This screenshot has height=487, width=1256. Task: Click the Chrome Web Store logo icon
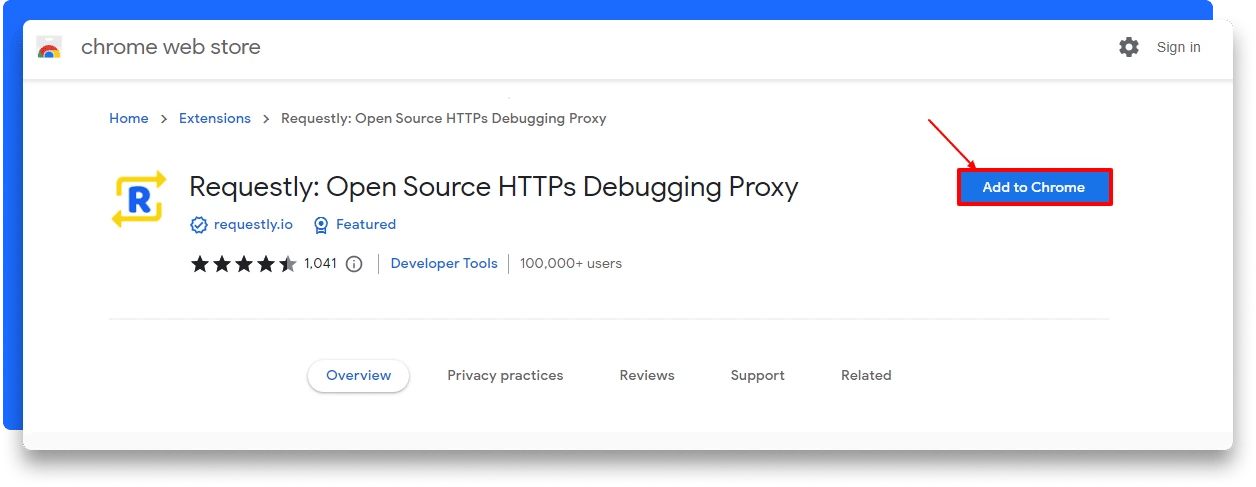tap(49, 47)
